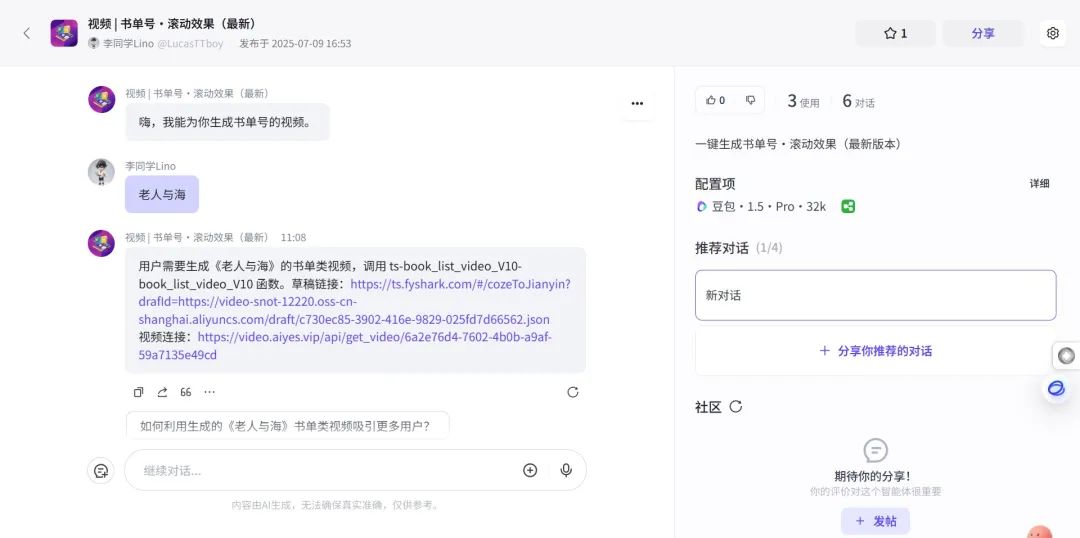
Task: Click author name 李同学Lino in header
Action: point(128,43)
